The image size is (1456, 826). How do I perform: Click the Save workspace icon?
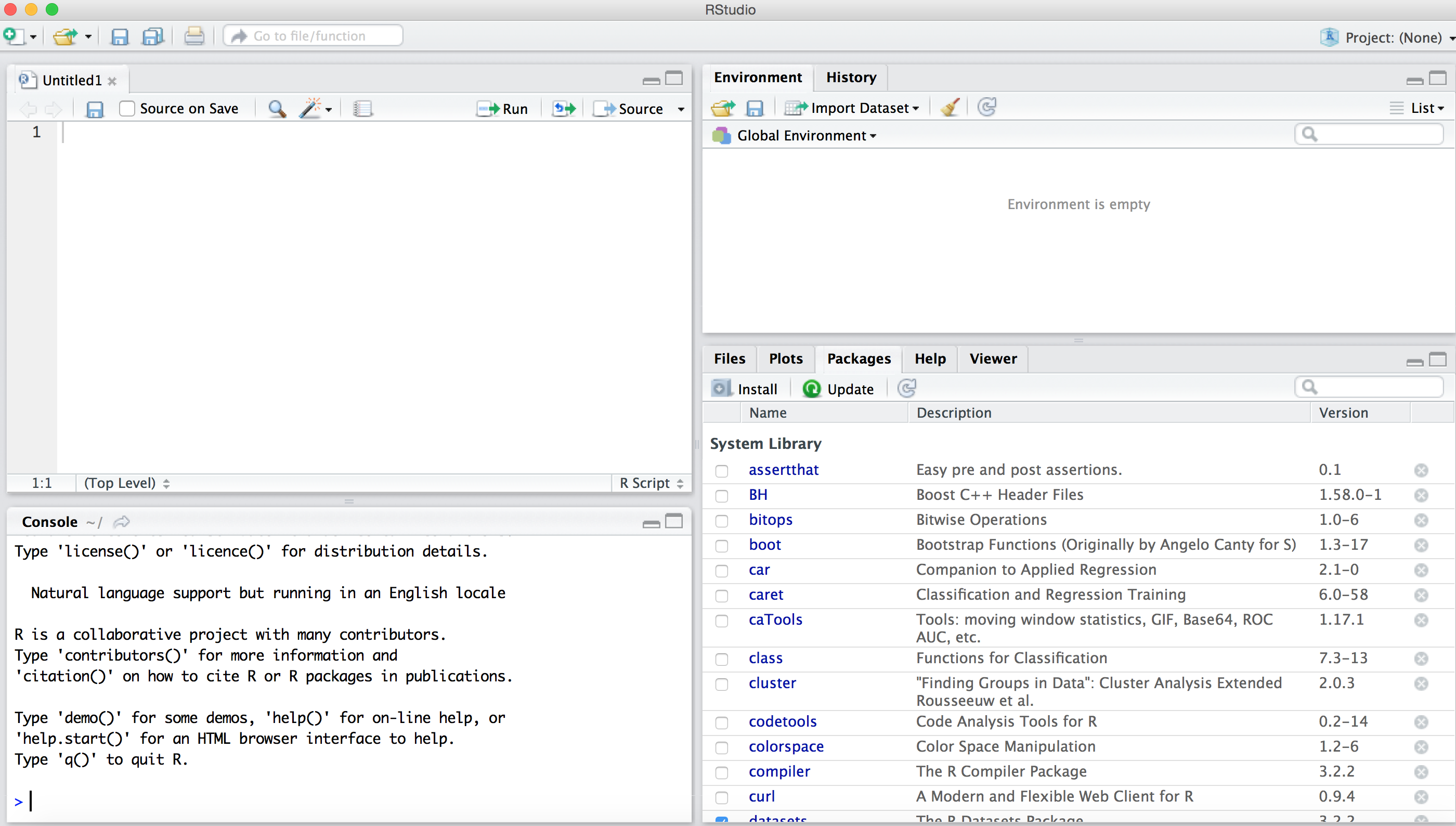tap(754, 108)
